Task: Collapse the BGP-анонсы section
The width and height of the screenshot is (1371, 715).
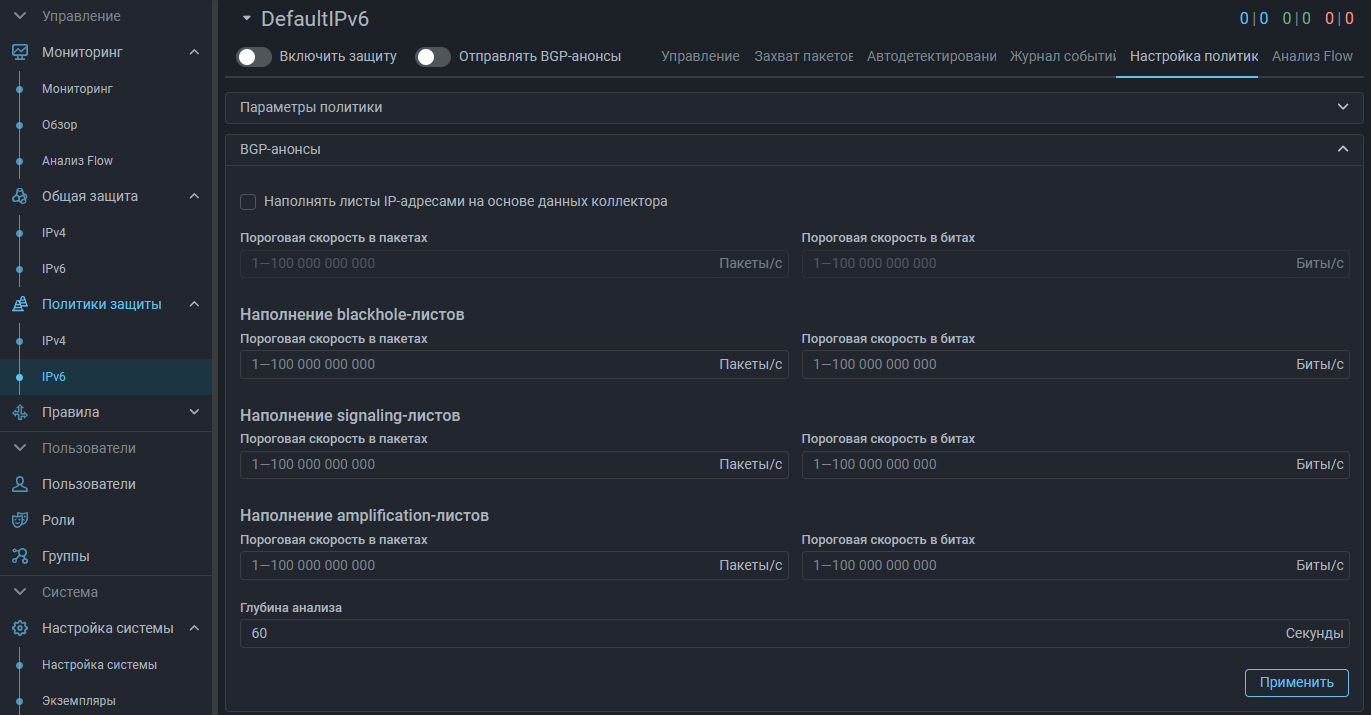Action: [1342, 150]
